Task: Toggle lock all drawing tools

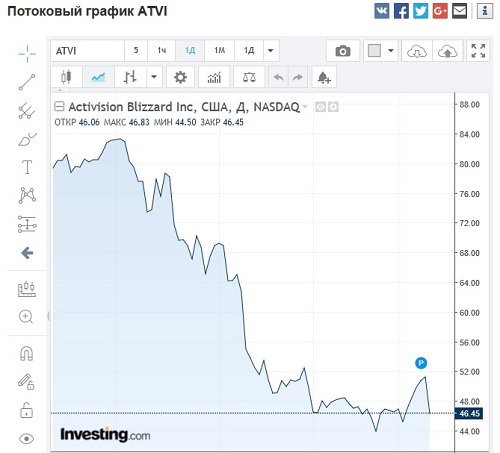Action: pyautogui.click(x=26, y=410)
